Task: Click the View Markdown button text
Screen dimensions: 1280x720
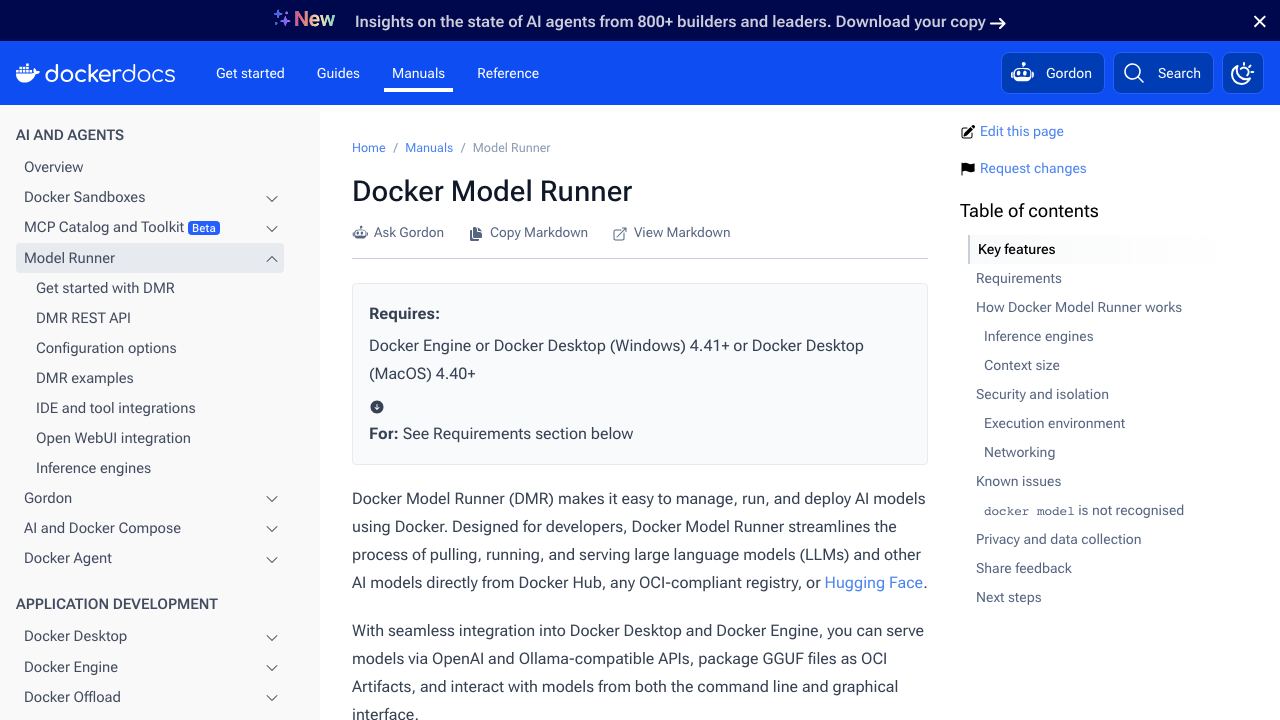Action: (x=682, y=233)
